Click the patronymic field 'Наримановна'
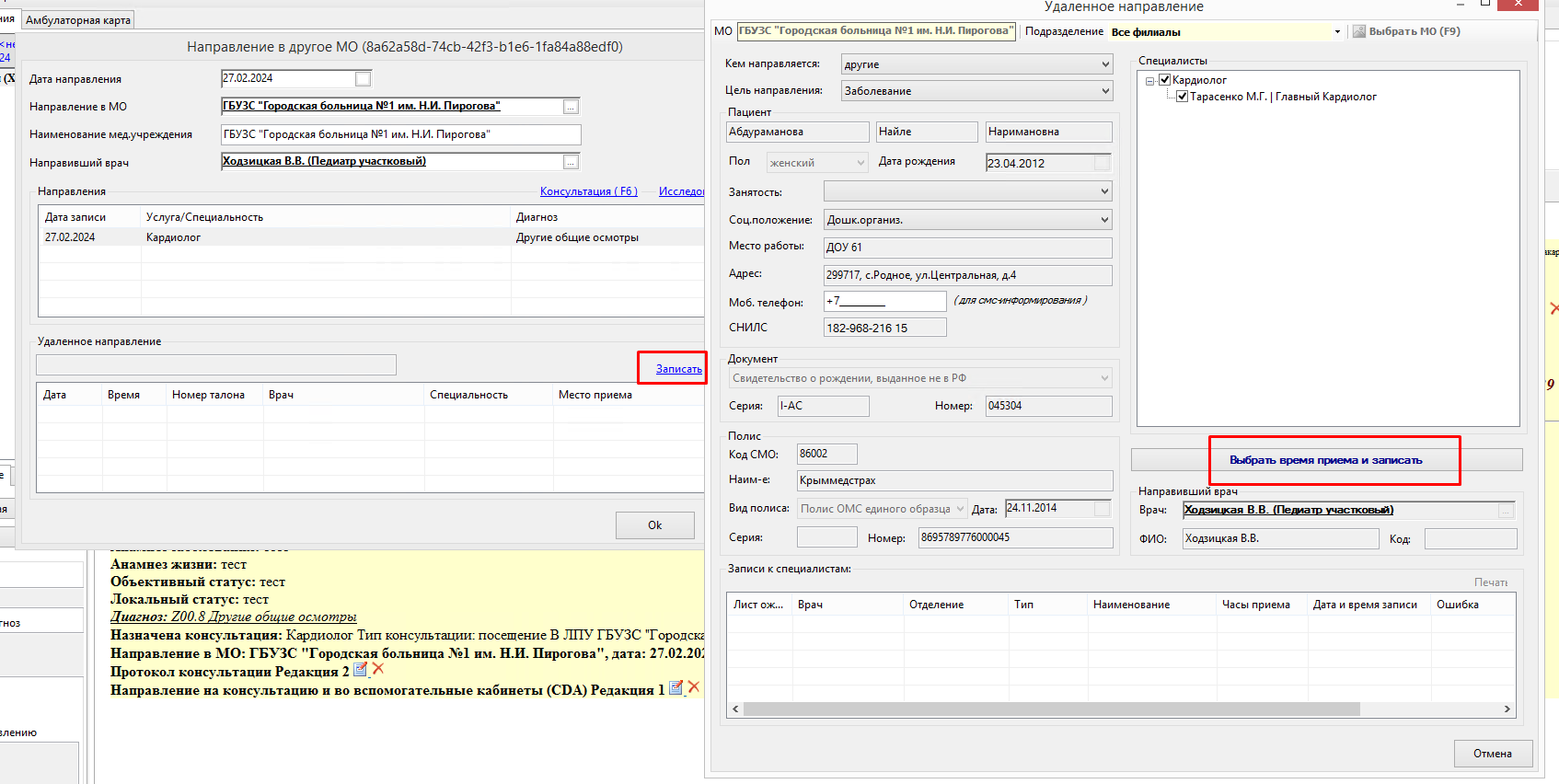This screenshot has width=1559, height=784. 1049,132
